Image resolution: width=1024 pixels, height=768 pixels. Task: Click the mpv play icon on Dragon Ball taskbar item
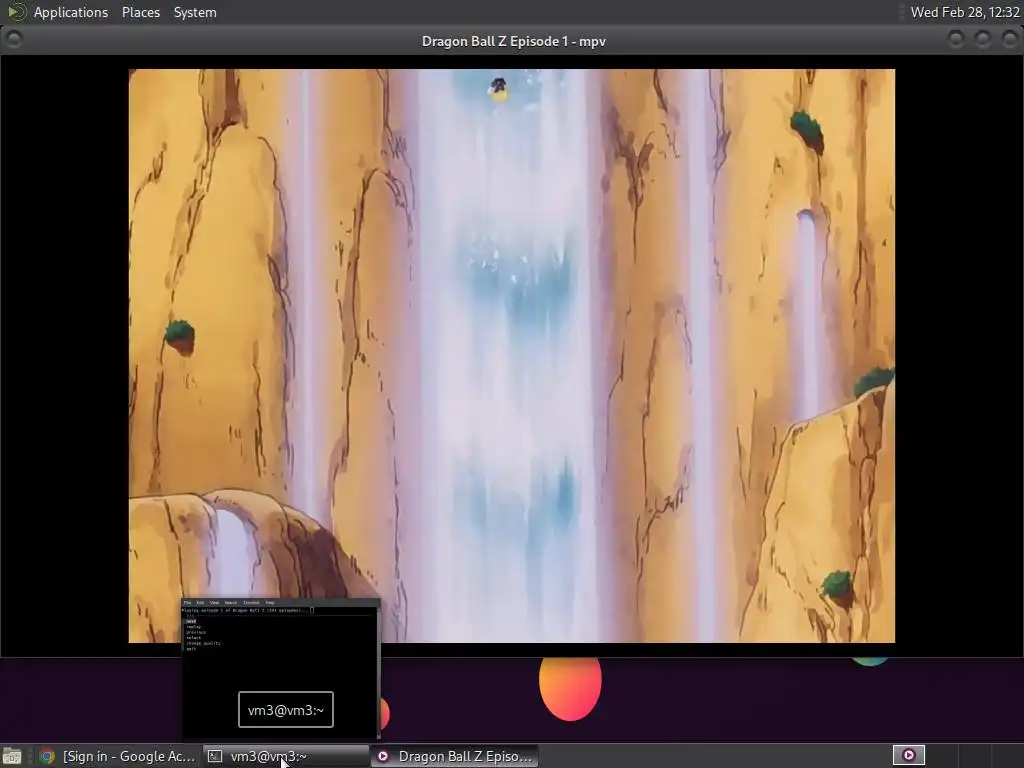pyautogui.click(x=383, y=756)
